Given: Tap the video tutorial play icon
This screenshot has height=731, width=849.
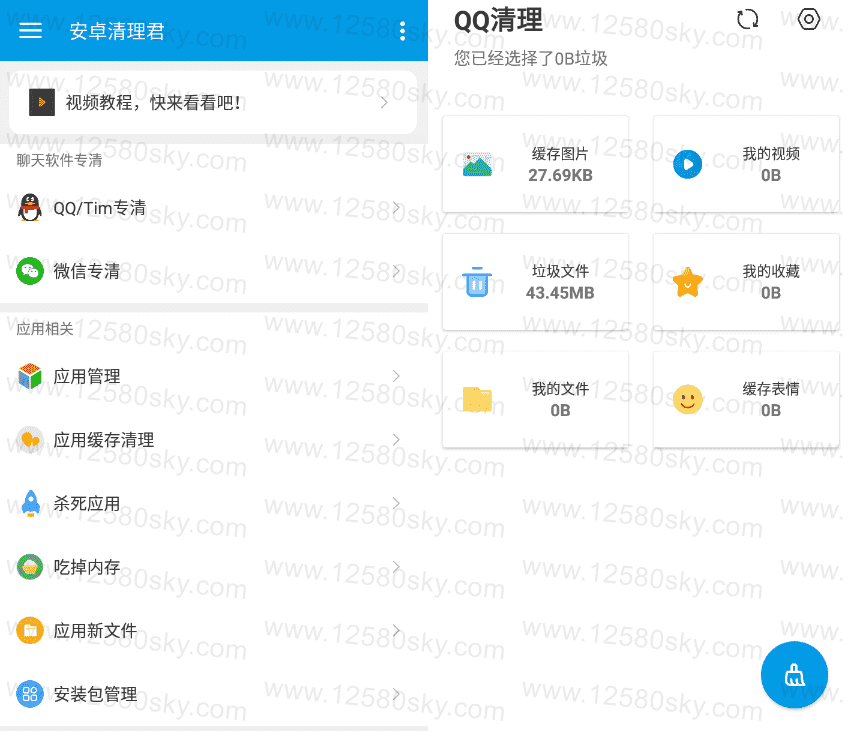Looking at the screenshot, I should 42,102.
